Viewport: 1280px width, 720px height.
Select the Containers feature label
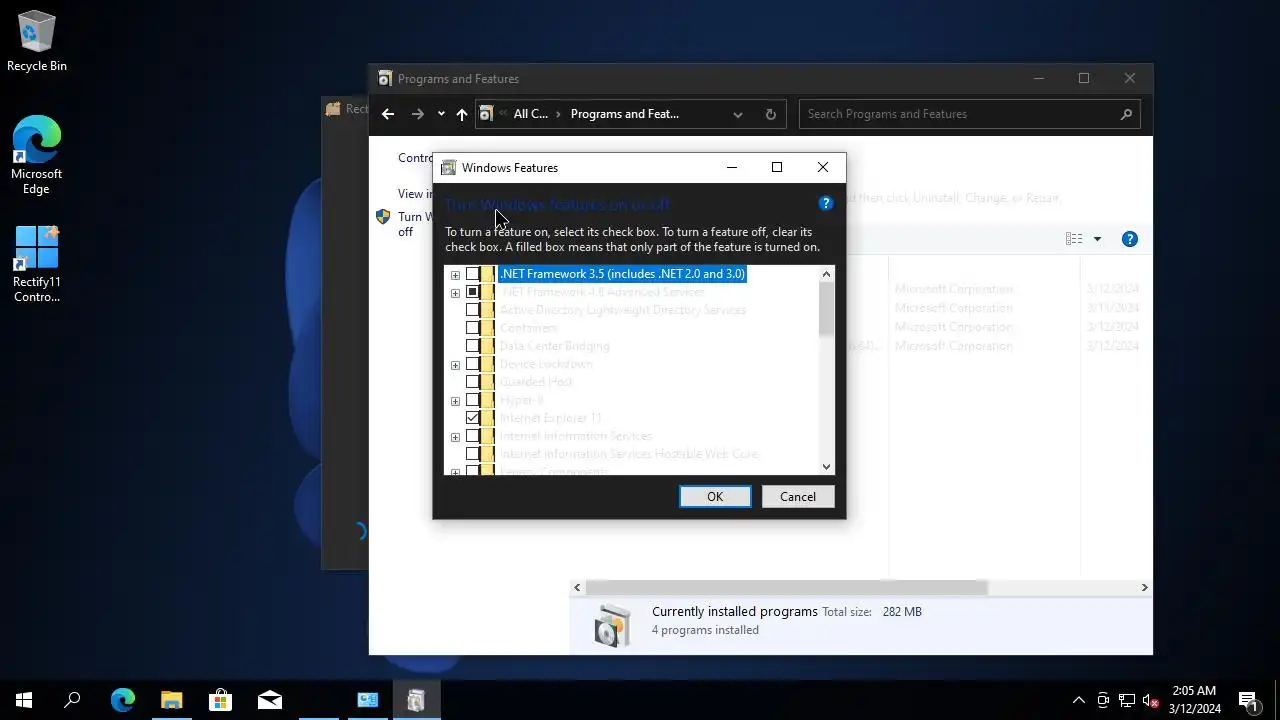528,328
